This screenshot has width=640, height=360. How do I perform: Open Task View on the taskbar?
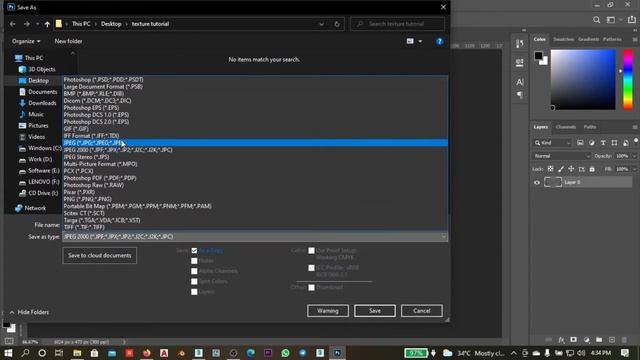pos(59,353)
